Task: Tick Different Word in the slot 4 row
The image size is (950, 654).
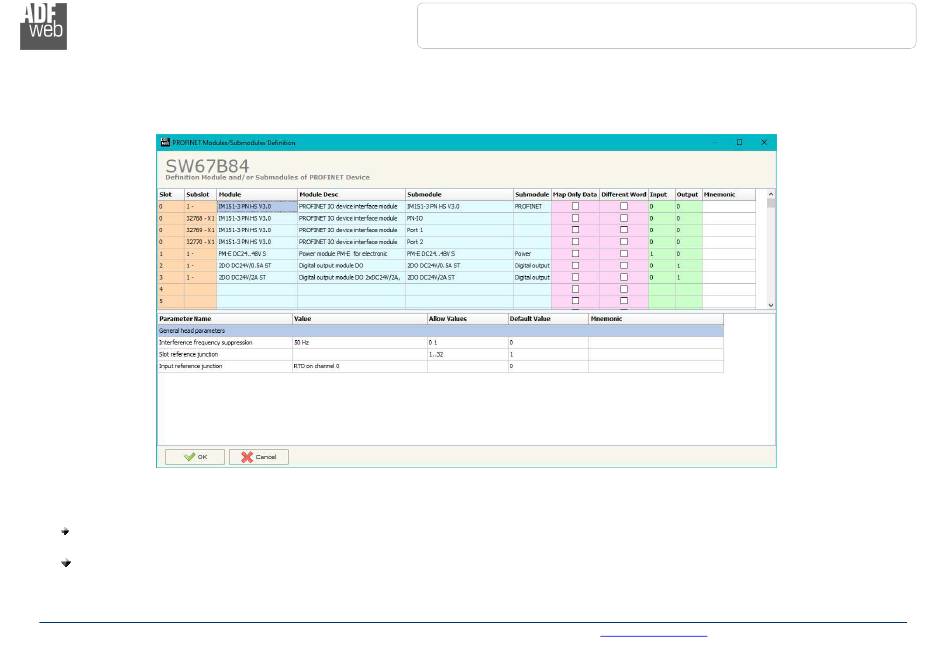Action: 623,289
